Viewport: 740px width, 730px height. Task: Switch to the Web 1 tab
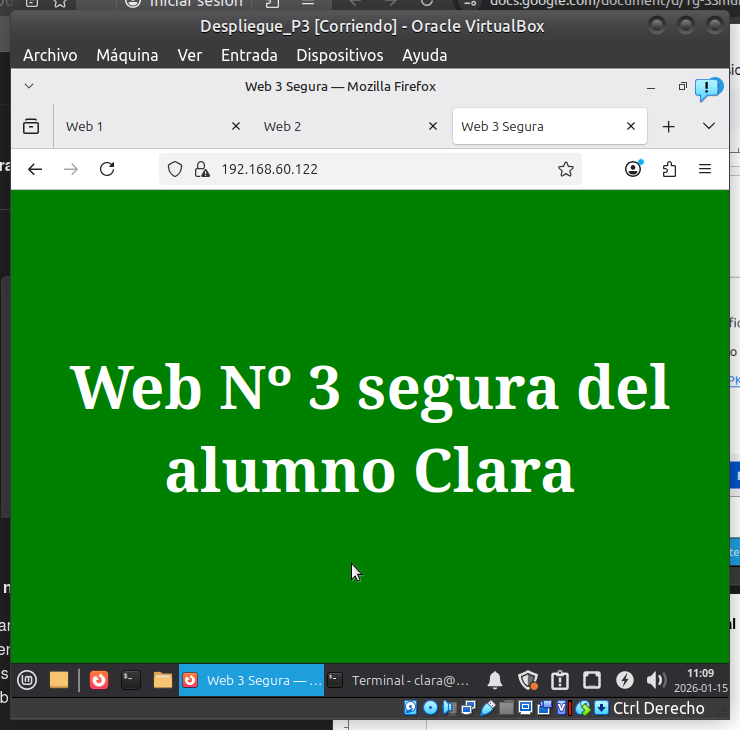tap(140, 126)
